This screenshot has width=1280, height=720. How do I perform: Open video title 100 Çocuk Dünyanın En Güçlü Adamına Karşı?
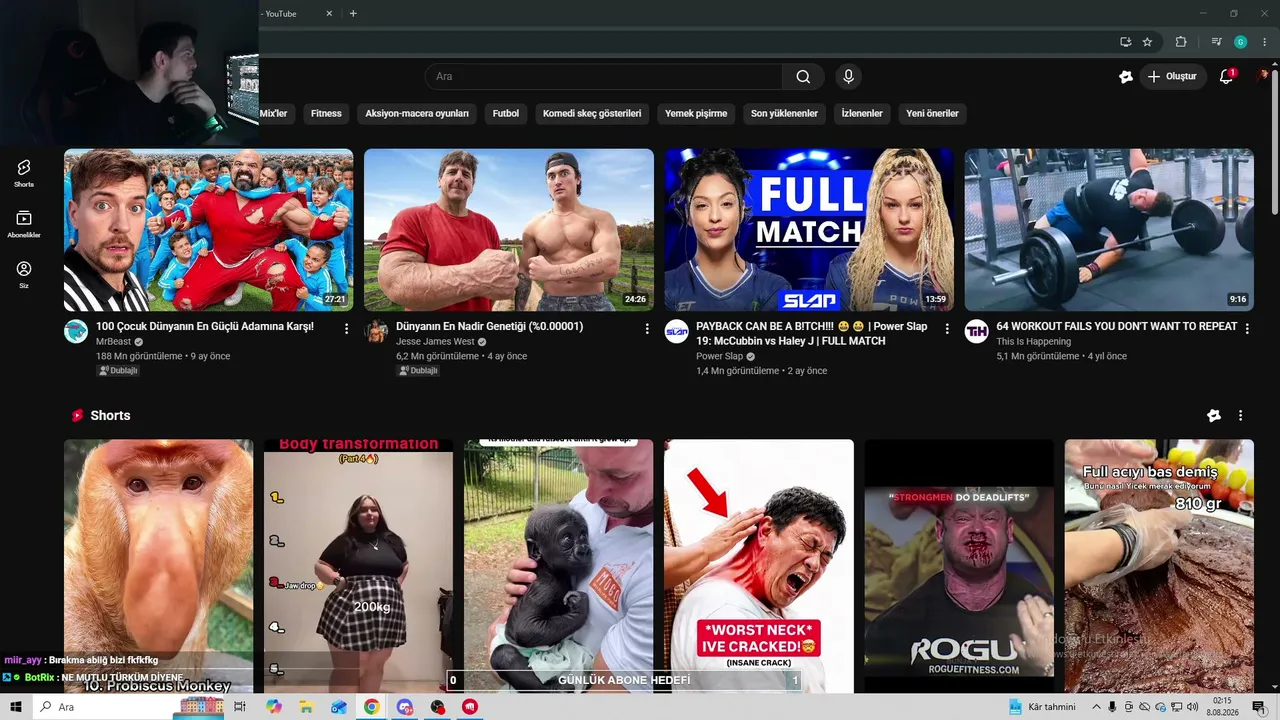click(205, 326)
